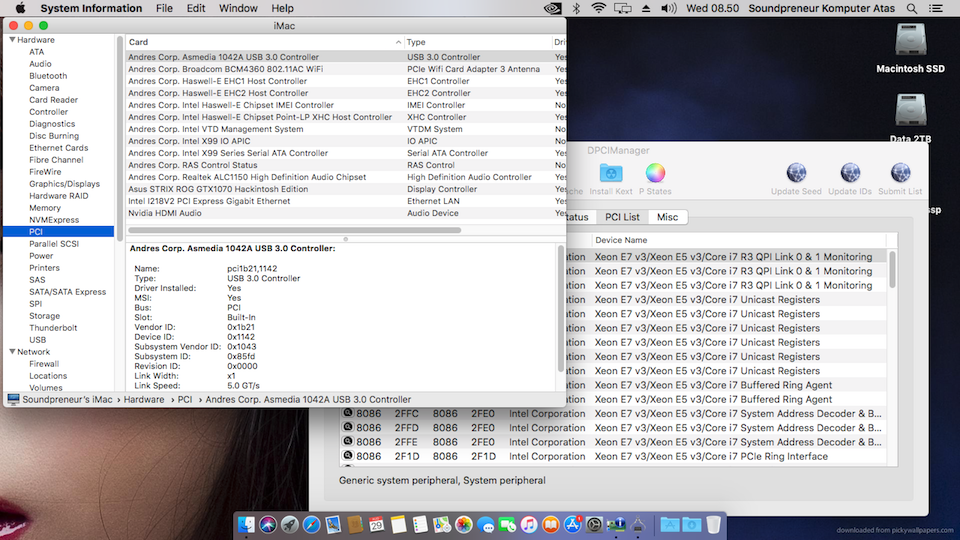Open Wi-Fi status menu
Screen dimensions: 960x540
coord(599,9)
